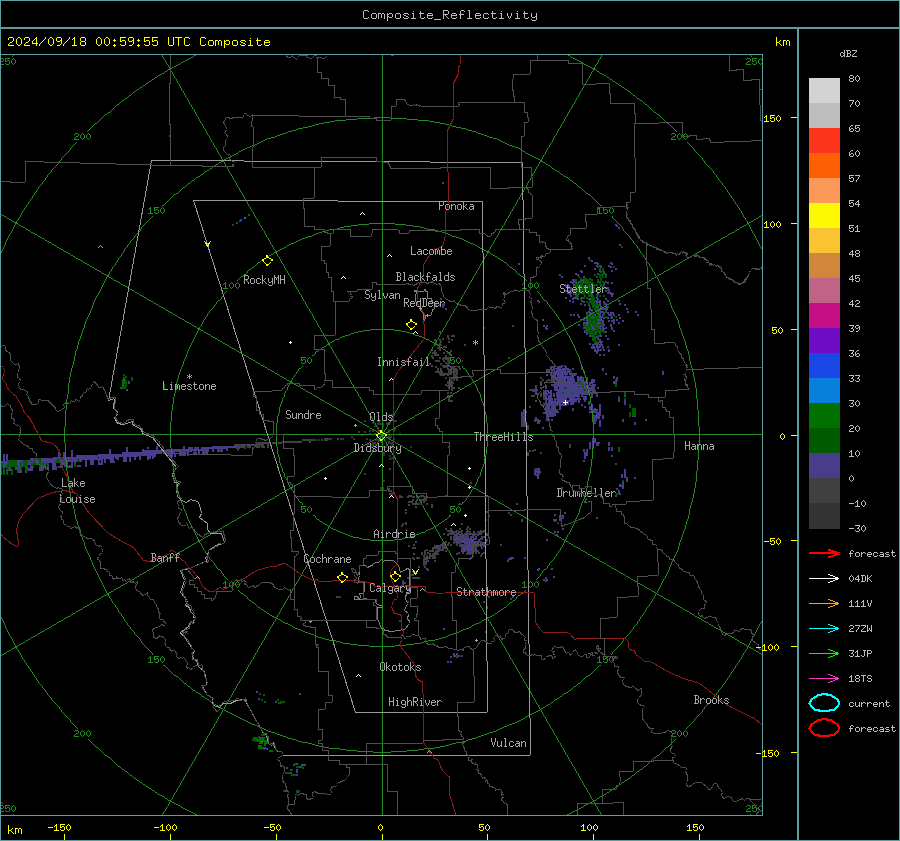The width and height of the screenshot is (900, 841).
Task: Select the yellow diamond marker under Cochrane
Action: pyautogui.click(x=342, y=577)
